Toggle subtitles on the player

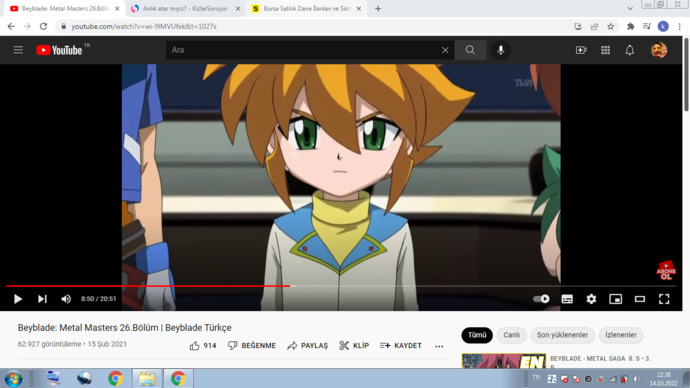pyautogui.click(x=567, y=299)
